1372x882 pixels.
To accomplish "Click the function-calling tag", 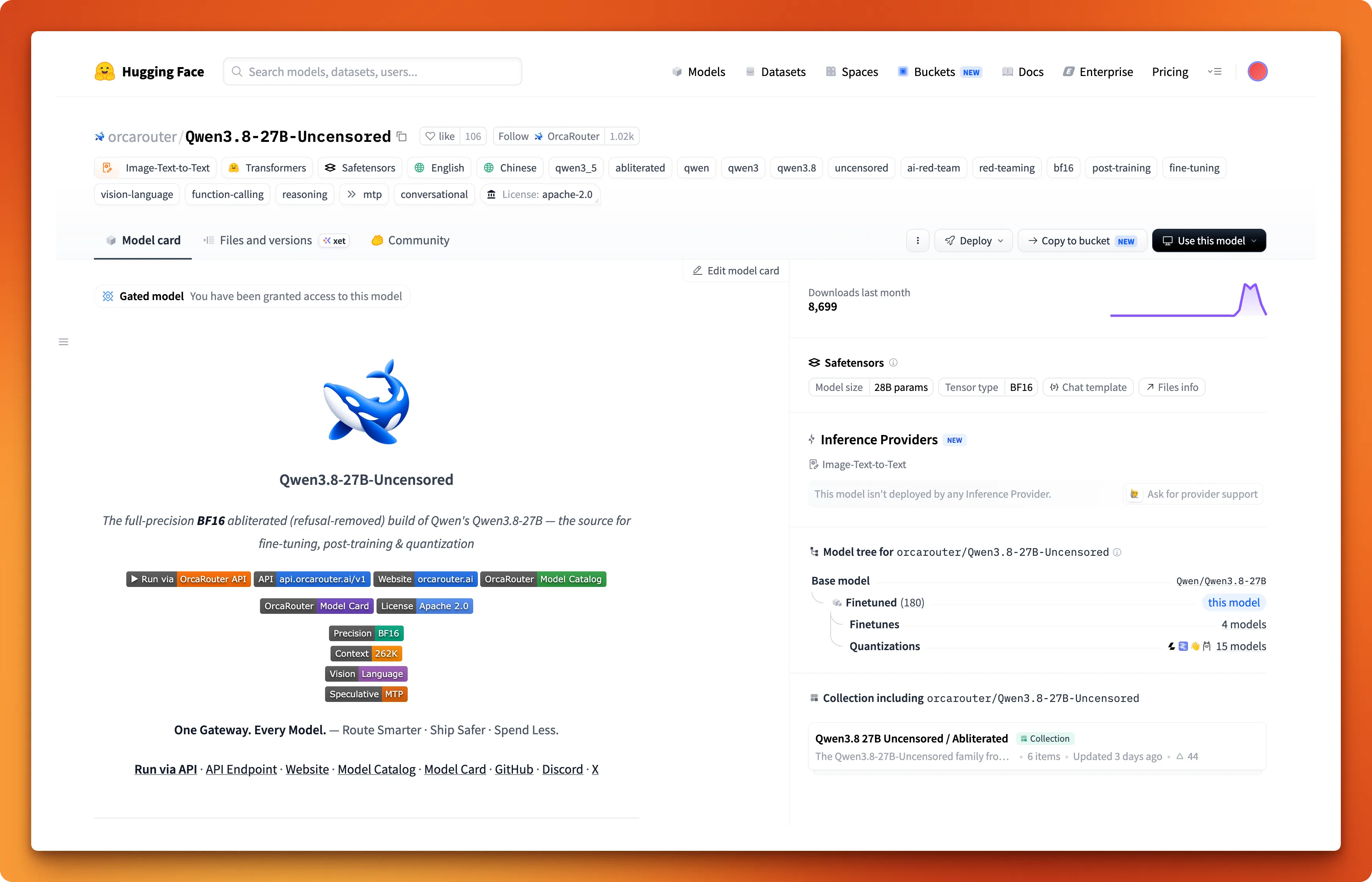I will 227,194.
